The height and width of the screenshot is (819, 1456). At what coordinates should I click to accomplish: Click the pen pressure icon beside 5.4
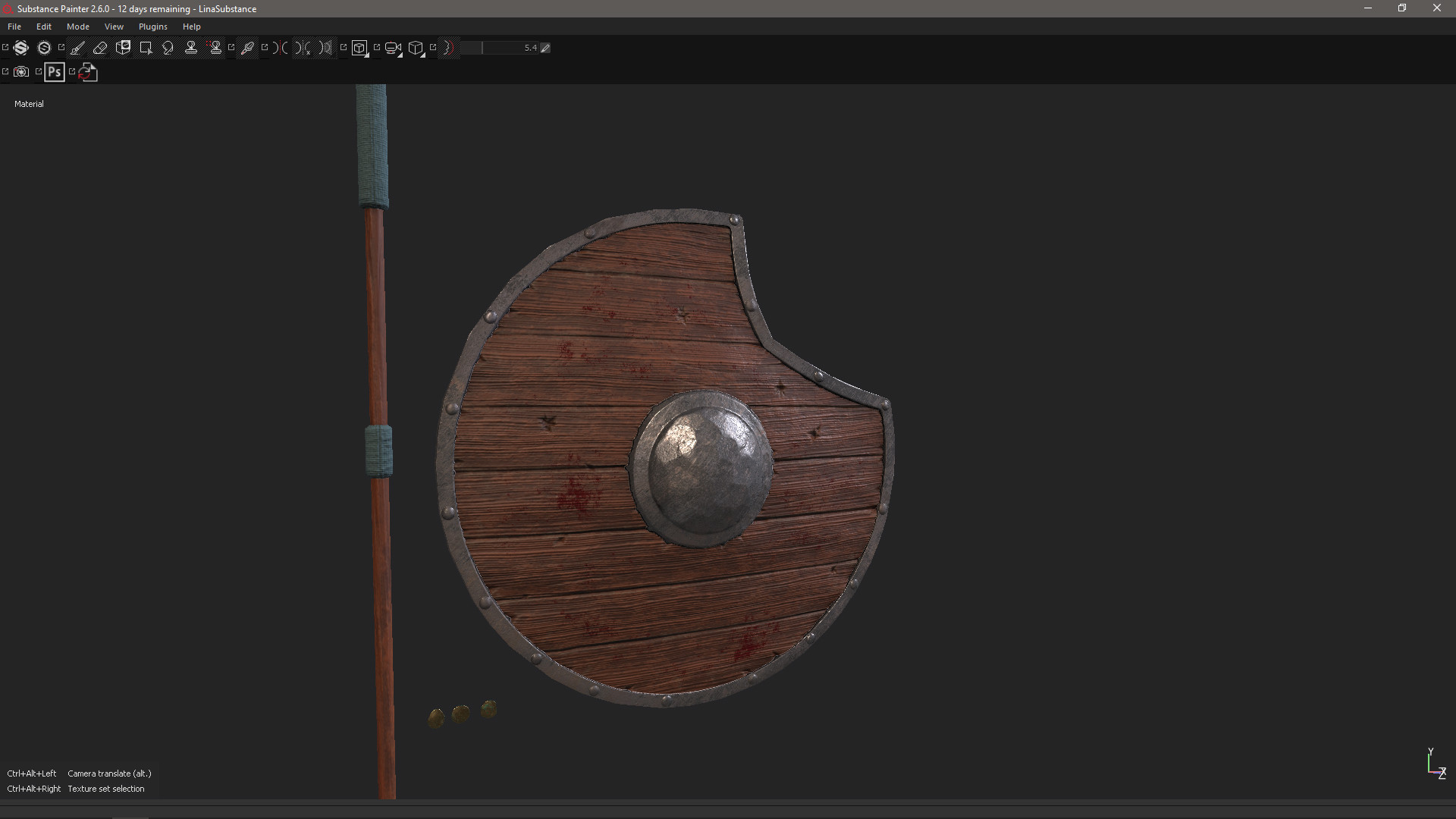tap(545, 48)
